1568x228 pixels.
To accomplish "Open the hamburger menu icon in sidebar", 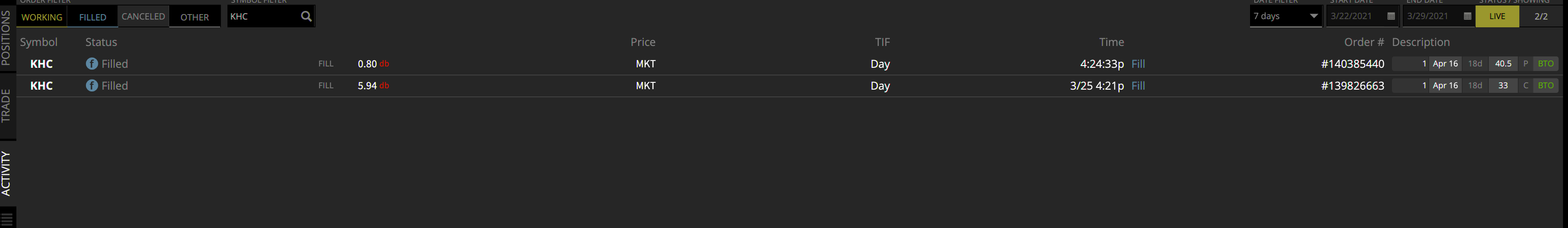I will click(7, 219).
